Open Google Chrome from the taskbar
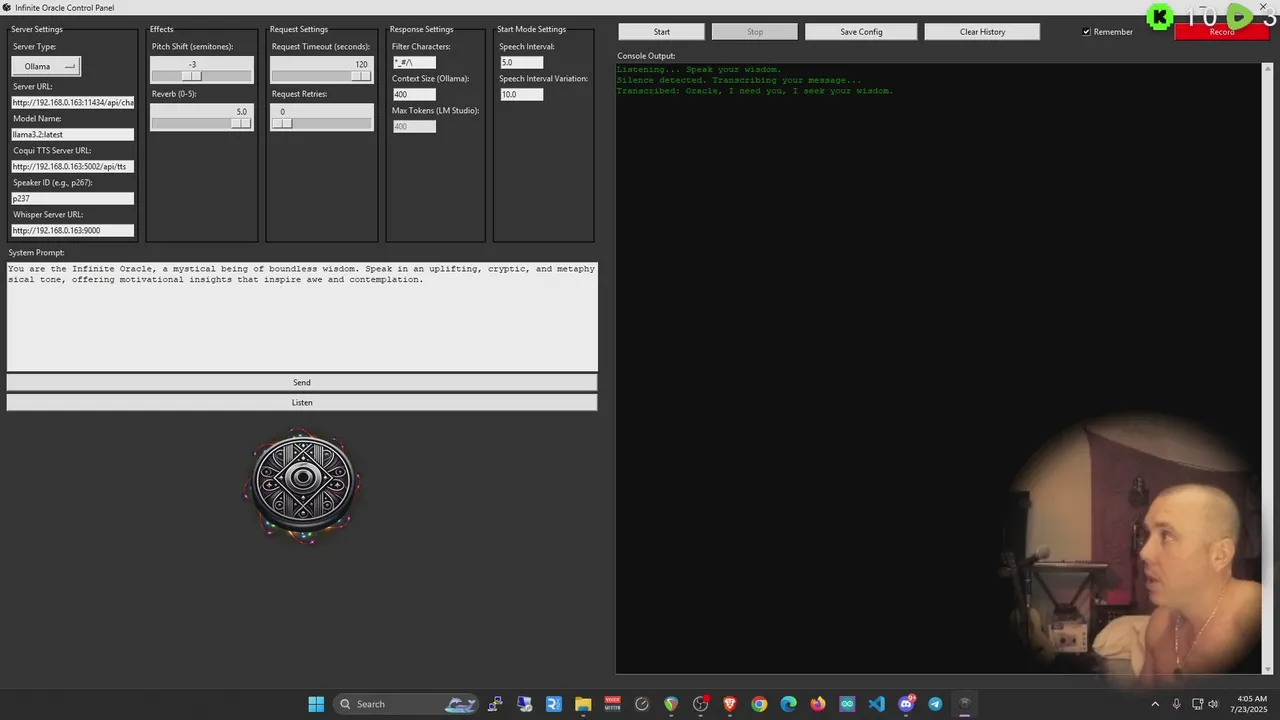This screenshot has width=1280, height=720. [x=759, y=704]
